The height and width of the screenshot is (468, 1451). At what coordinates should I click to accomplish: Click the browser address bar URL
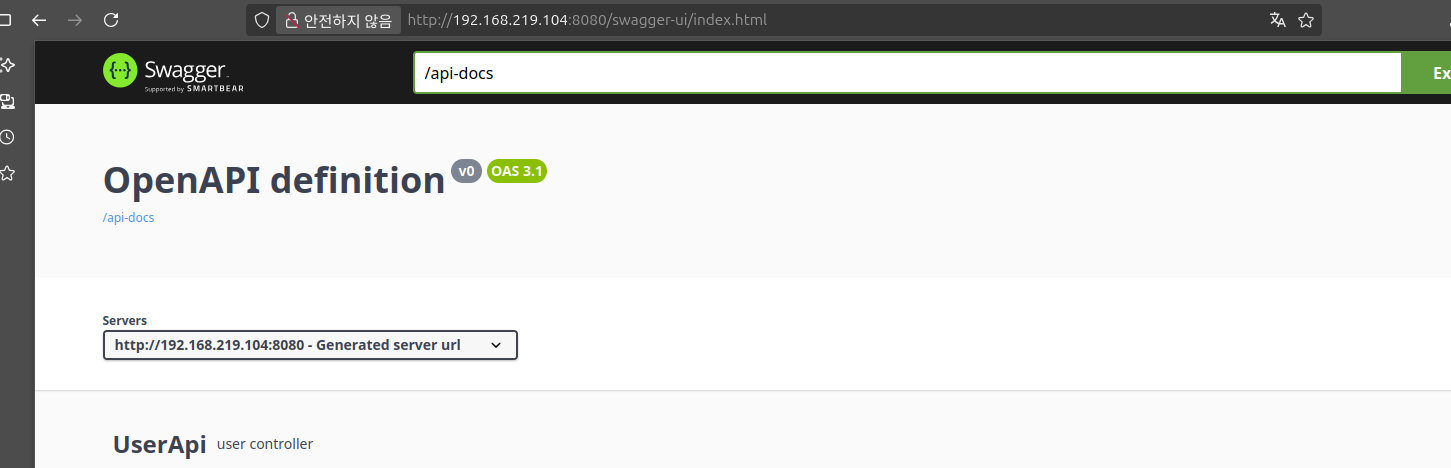click(x=587, y=20)
